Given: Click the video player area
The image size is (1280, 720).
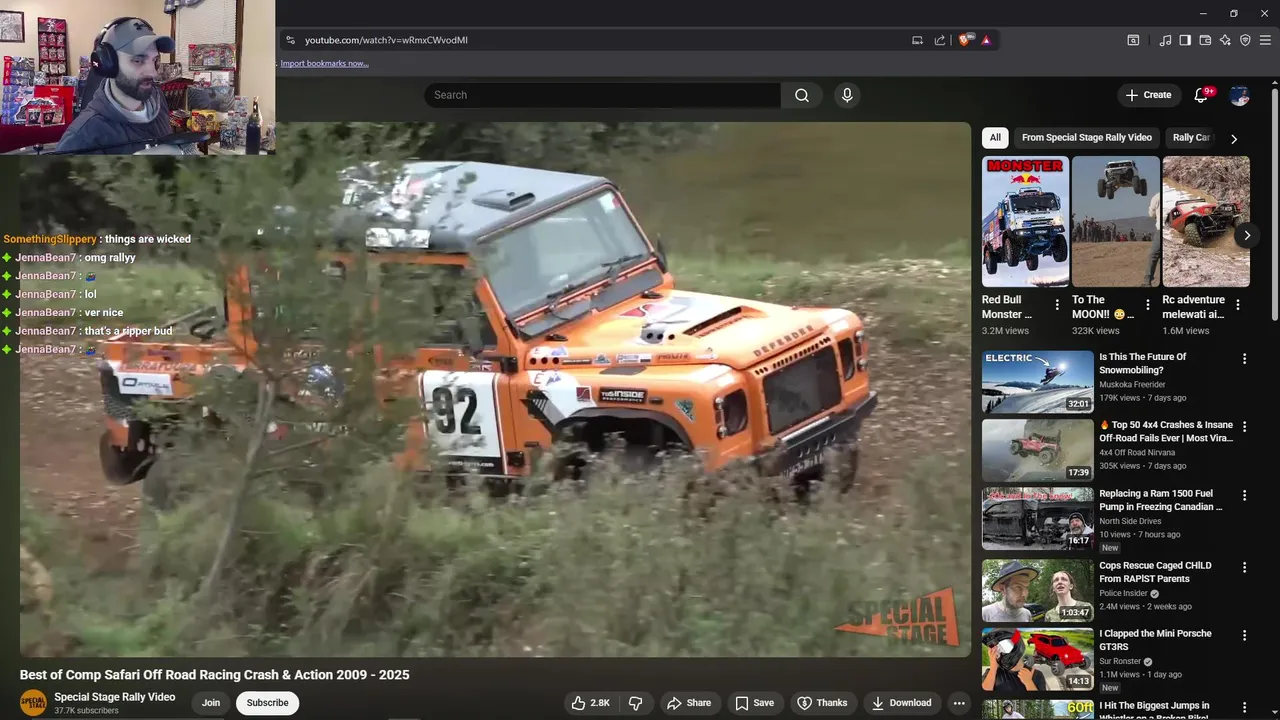Looking at the screenshot, I should [495, 390].
